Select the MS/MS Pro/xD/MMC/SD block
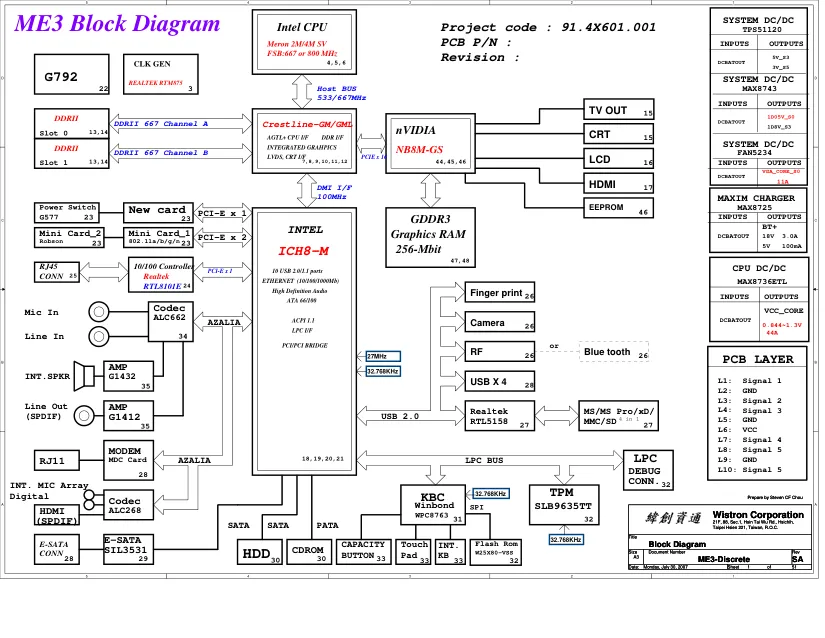The width and height of the screenshot is (825, 638). (618, 416)
